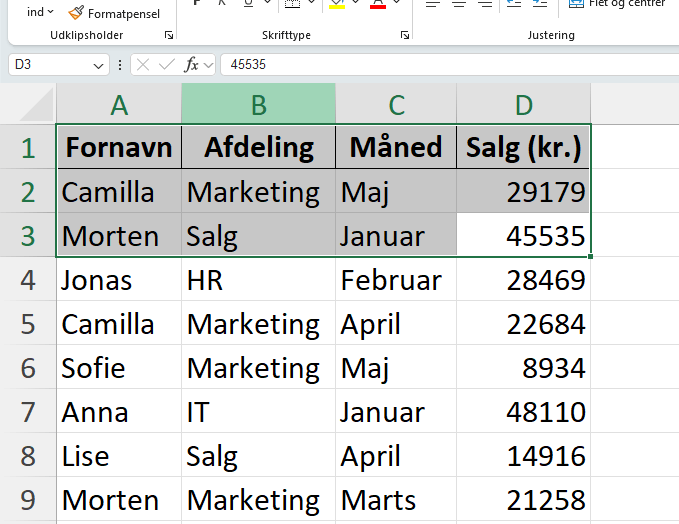679x524 pixels.
Task: Open the Skrifttype dialog launcher
Action: [404, 35]
